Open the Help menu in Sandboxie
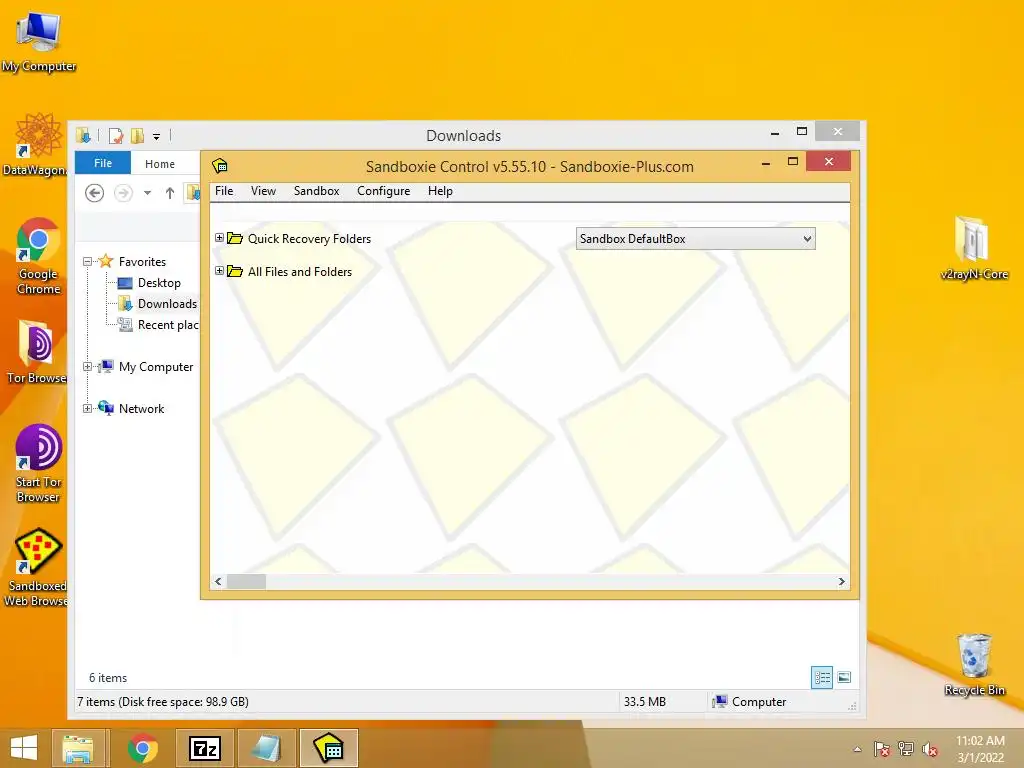The height and width of the screenshot is (768, 1024). (x=440, y=191)
